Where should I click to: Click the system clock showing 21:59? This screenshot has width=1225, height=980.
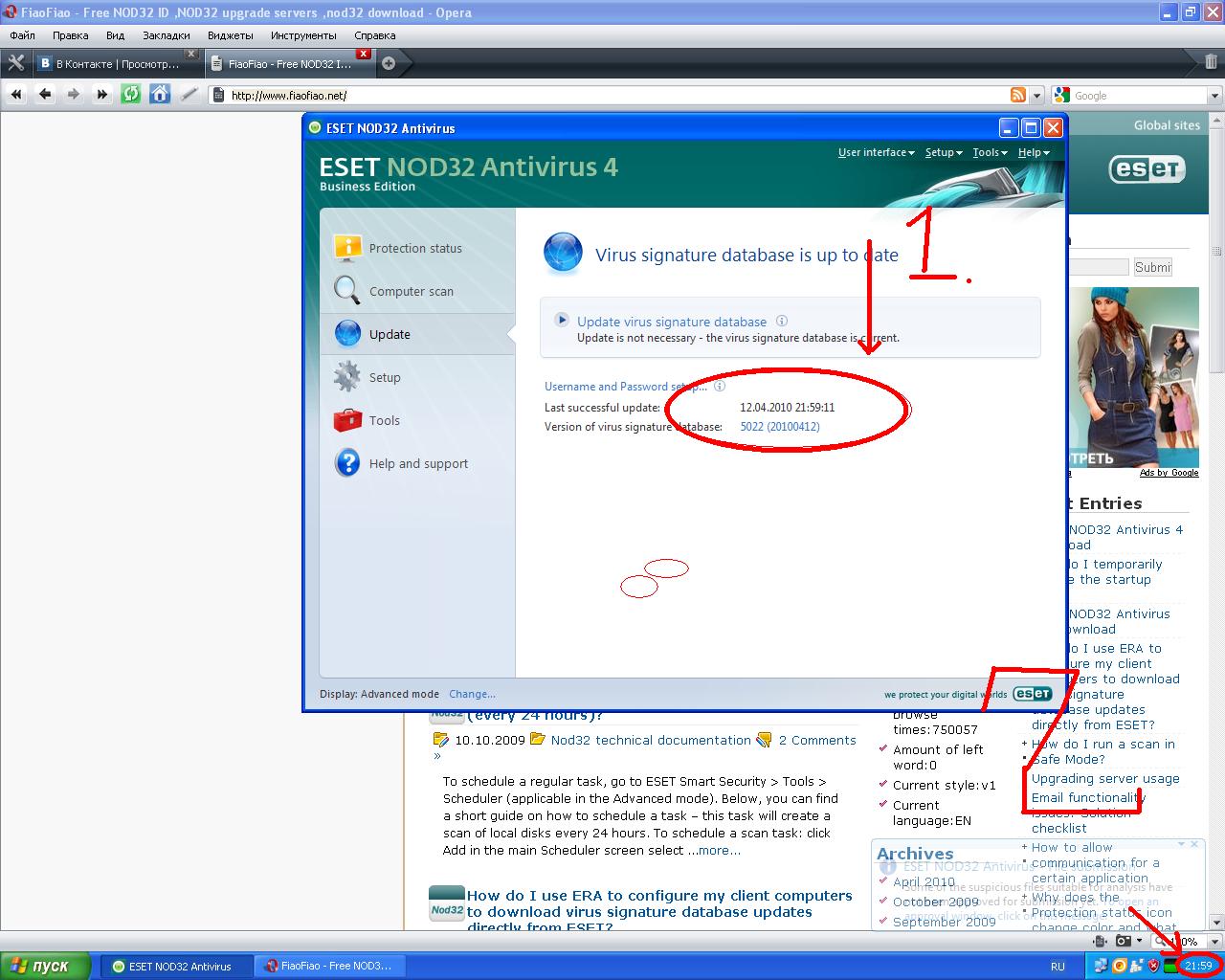pyautogui.click(x=1198, y=967)
